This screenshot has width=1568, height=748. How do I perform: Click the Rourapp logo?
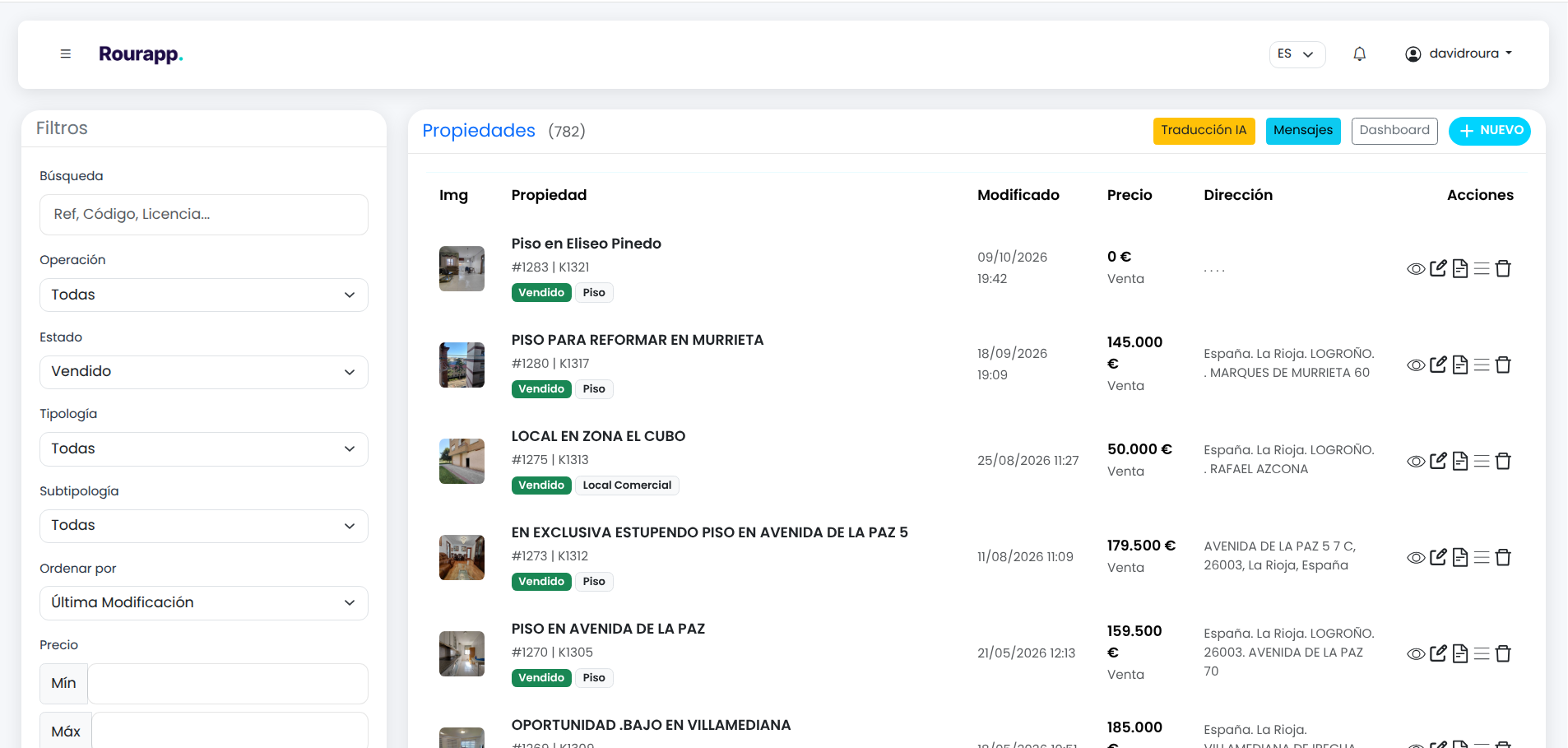pyautogui.click(x=141, y=54)
